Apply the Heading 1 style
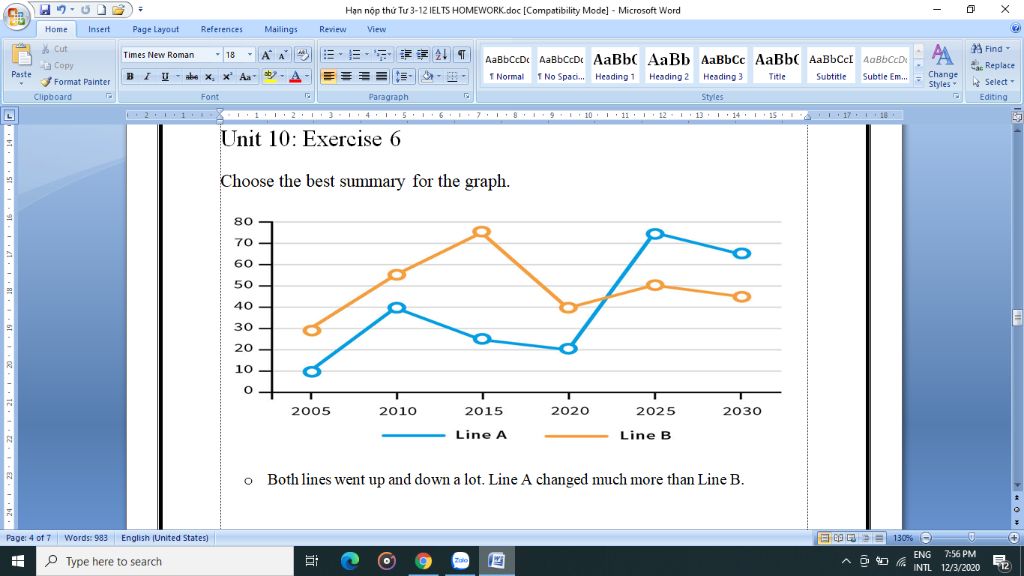 pyautogui.click(x=615, y=65)
